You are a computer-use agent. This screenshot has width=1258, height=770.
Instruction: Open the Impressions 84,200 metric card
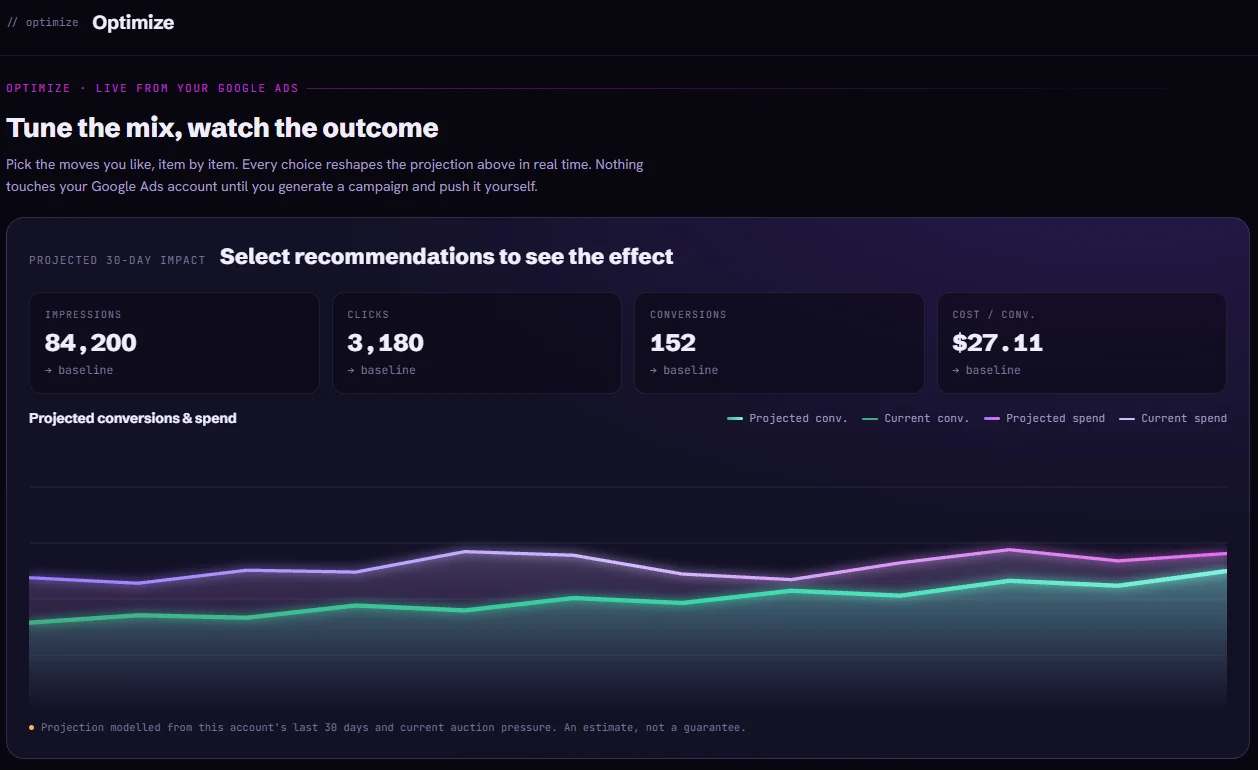pyautogui.click(x=174, y=343)
